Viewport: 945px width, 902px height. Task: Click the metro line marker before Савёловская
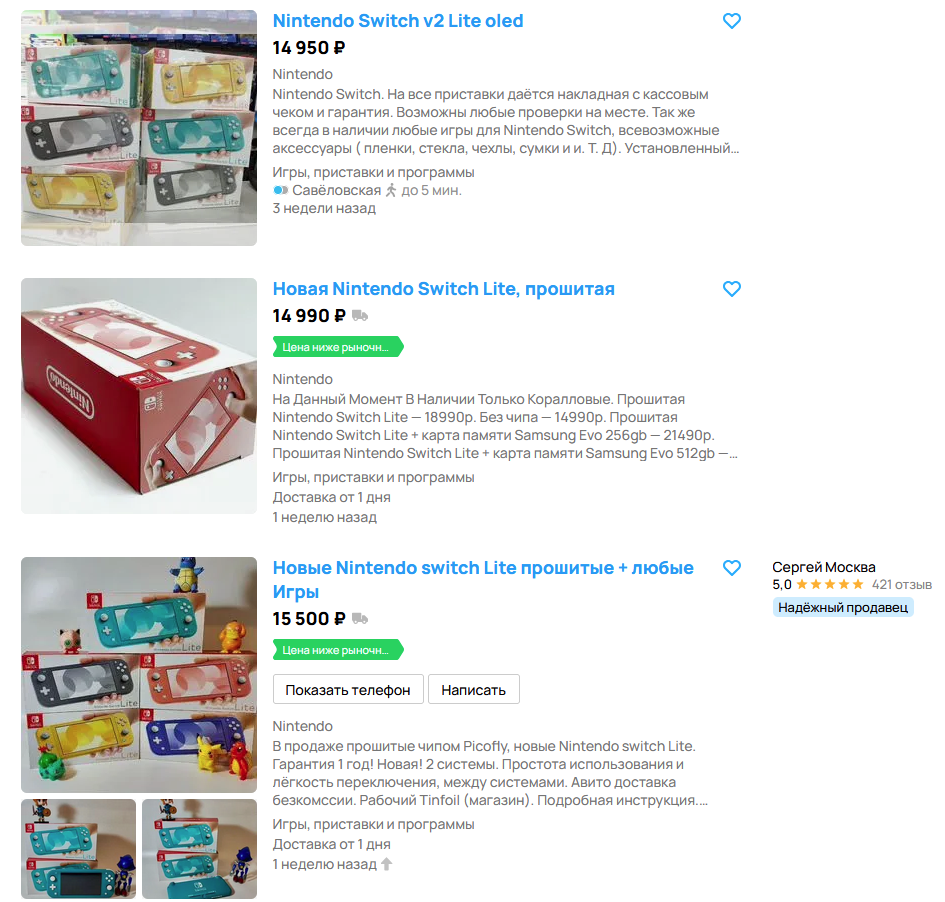[280, 190]
